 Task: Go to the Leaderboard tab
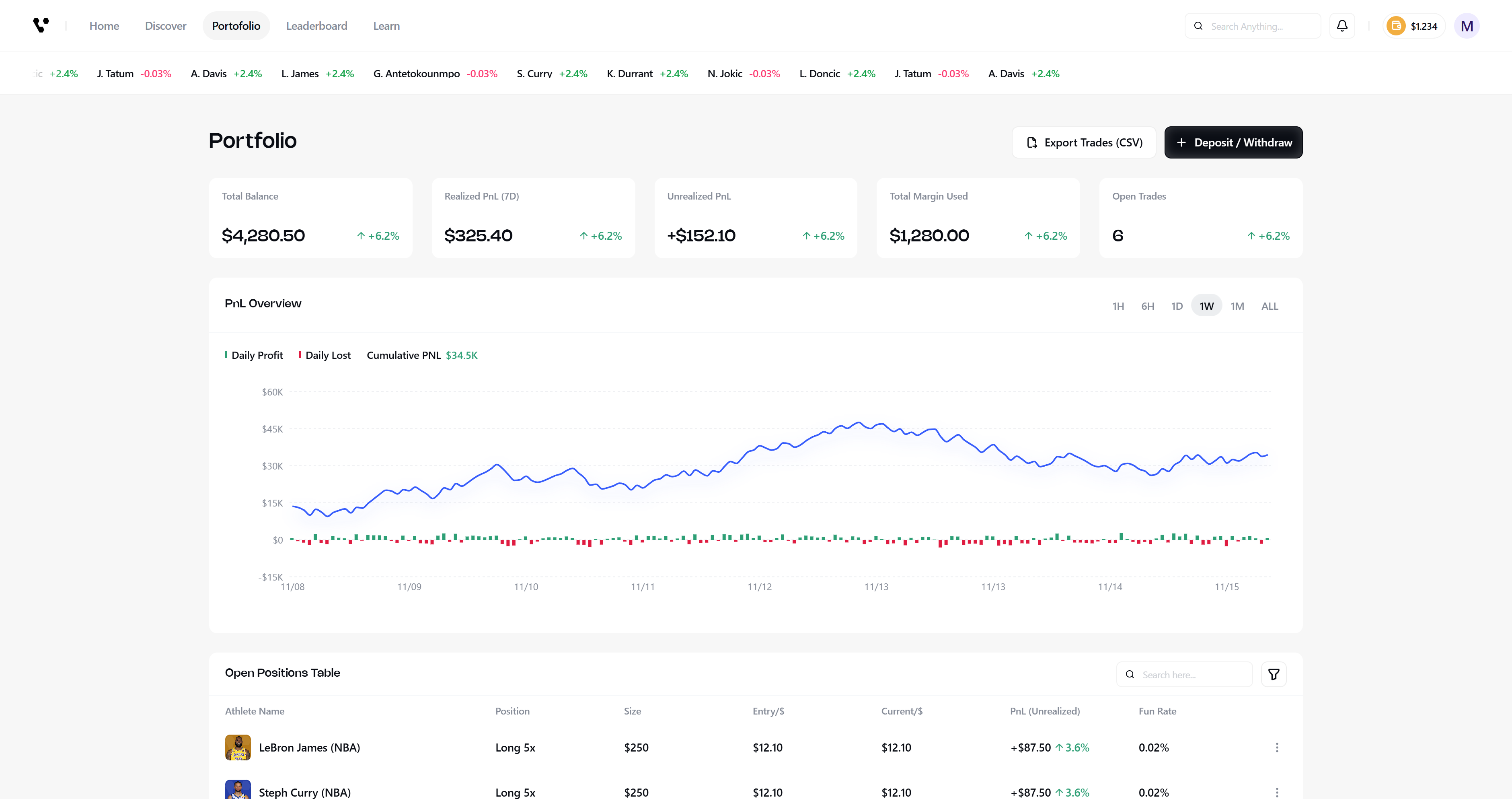316,26
